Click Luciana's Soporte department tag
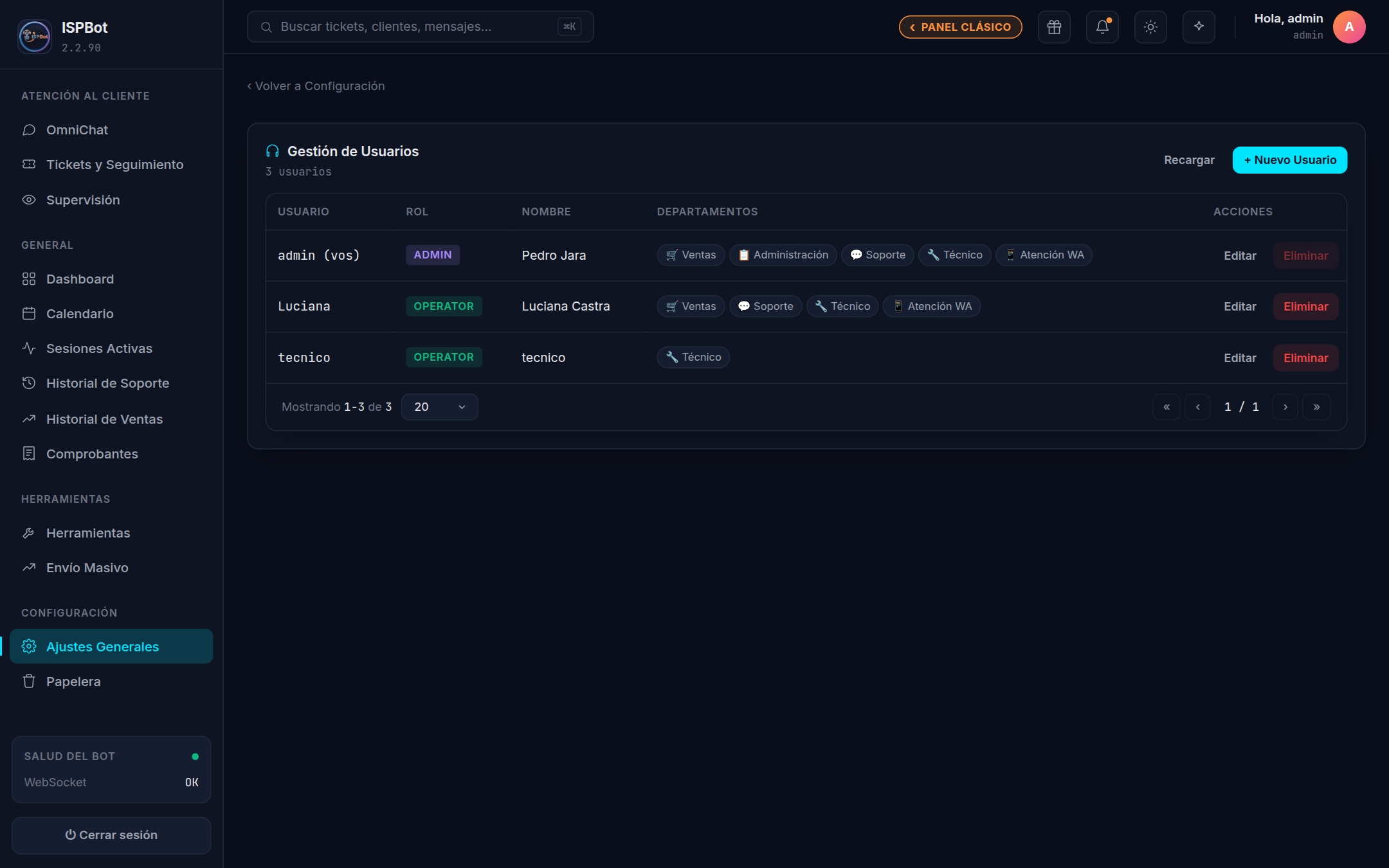The width and height of the screenshot is (1389, 868). coord(765,307)
